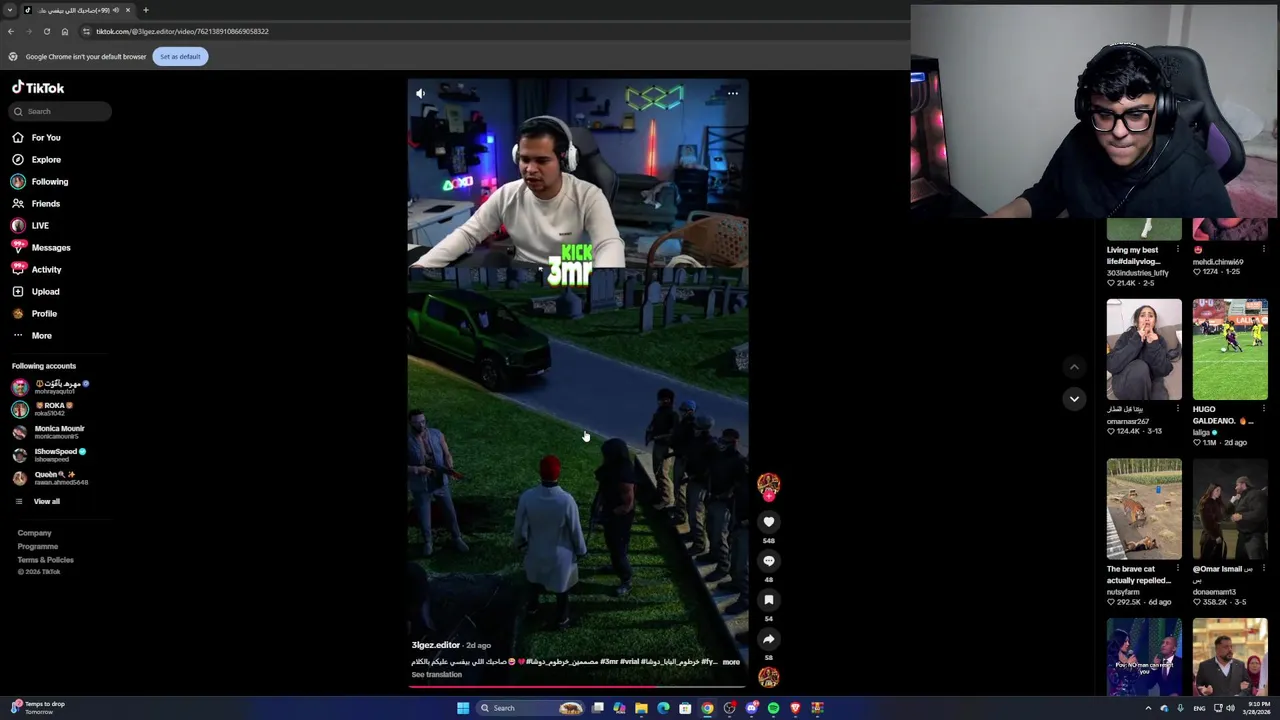
Task: Click the nutsyfarm username
Action: [x=1123, y=592]
